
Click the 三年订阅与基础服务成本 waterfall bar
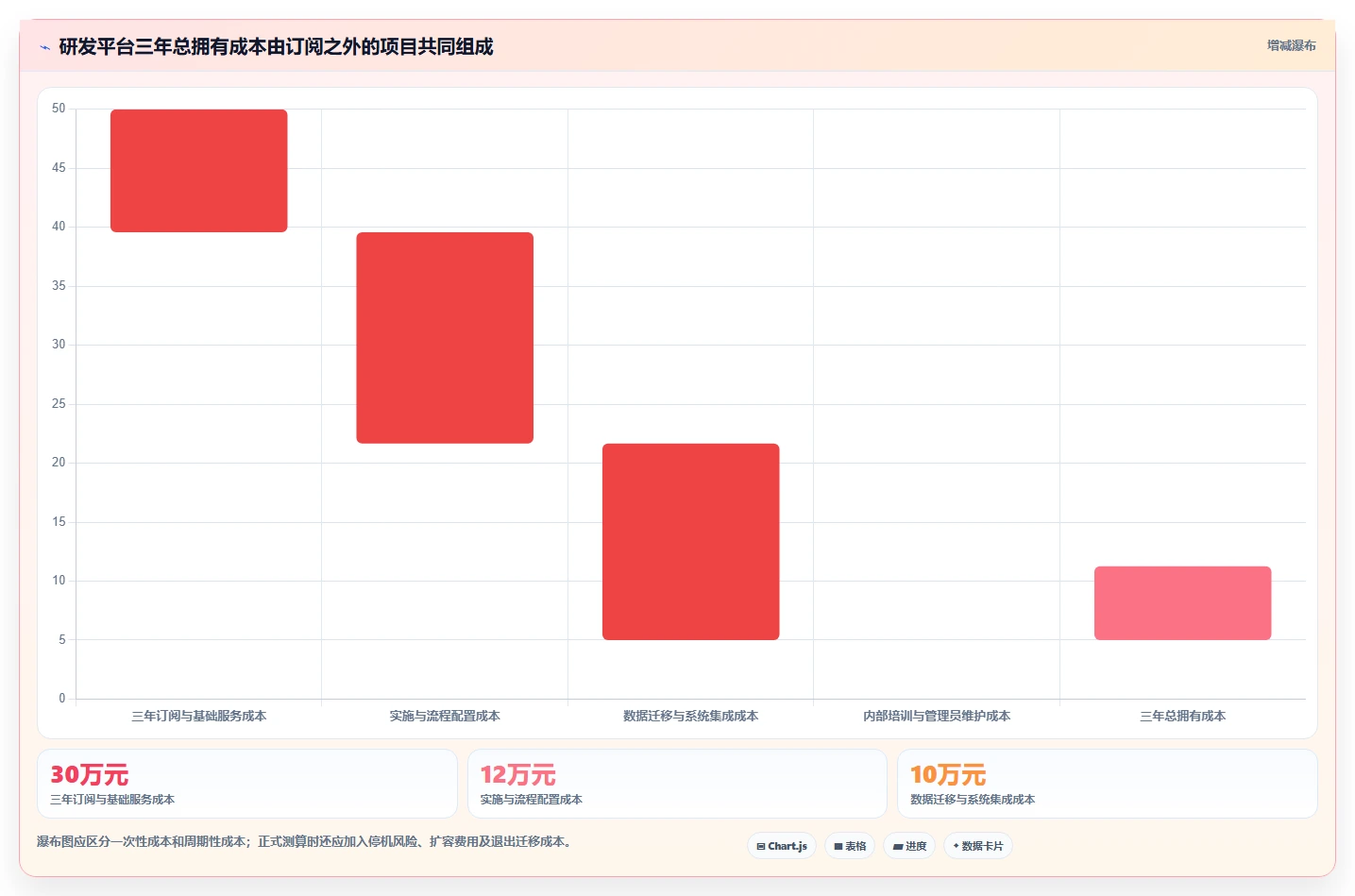199,171
